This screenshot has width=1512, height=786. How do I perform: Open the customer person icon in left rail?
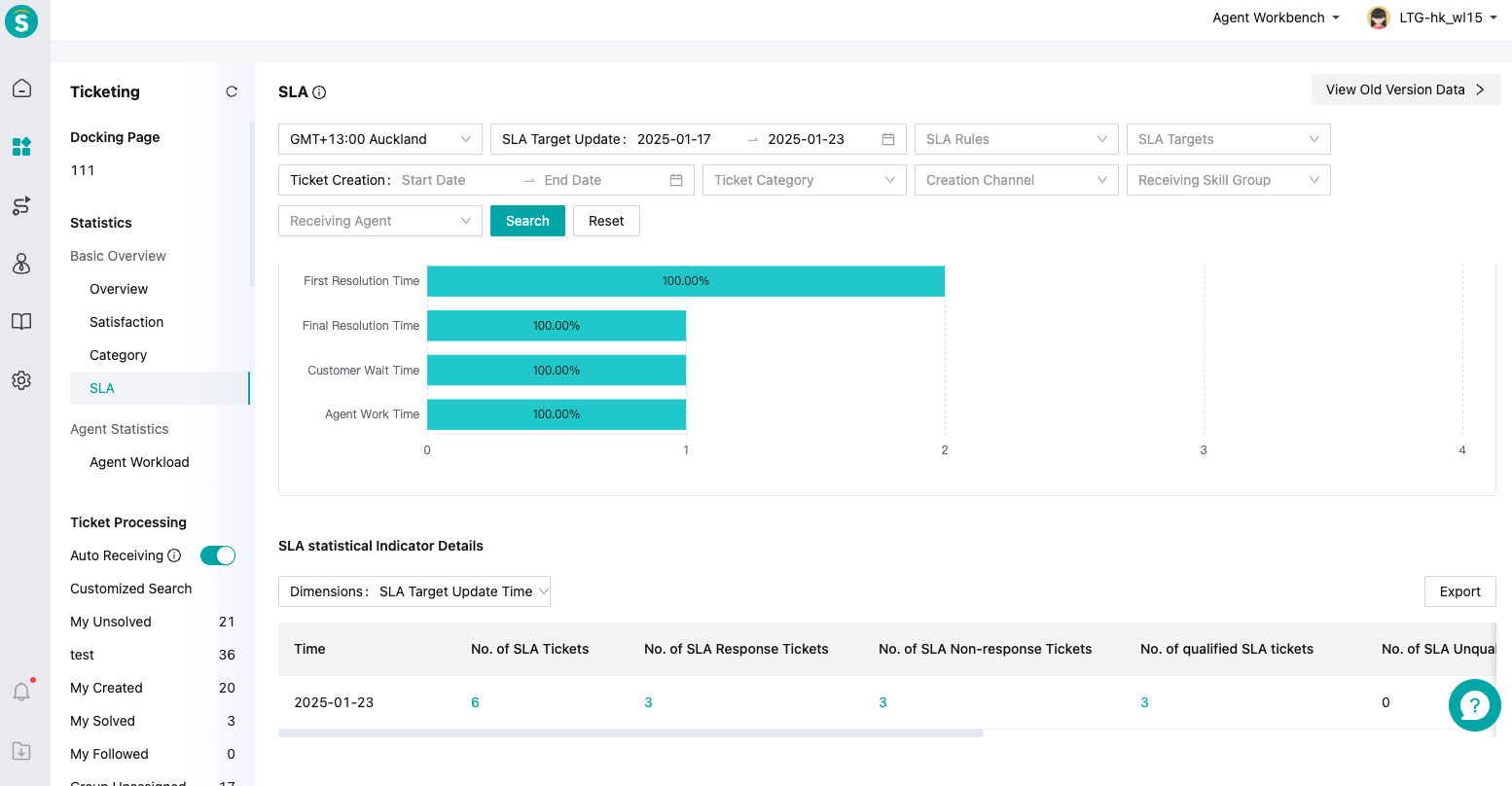(21, 264)
